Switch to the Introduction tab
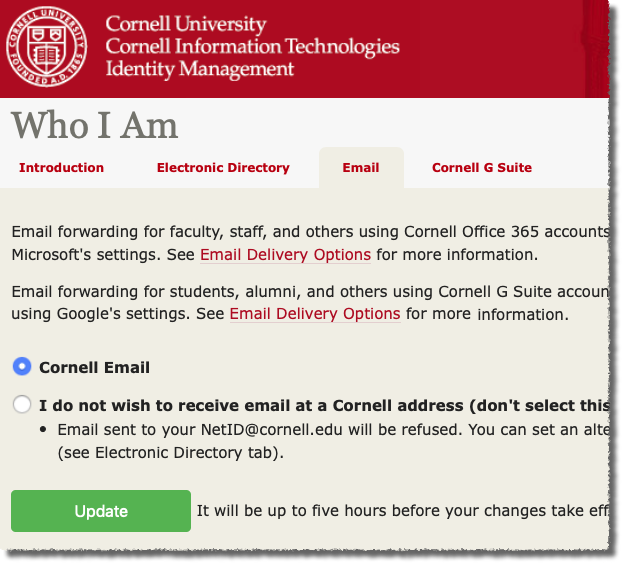Viewport: 628px width, 568px height. pyautogui.click(x=61, y=168)
